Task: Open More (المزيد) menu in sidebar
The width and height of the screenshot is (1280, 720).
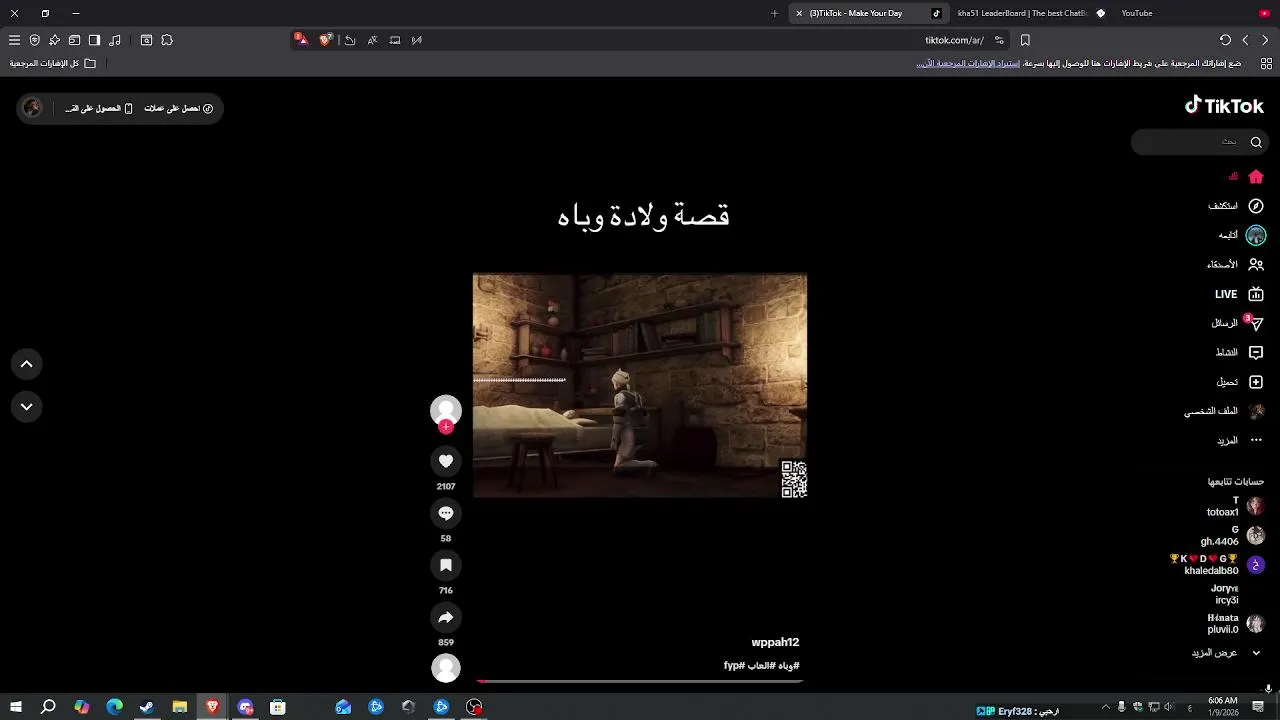Action: coord(1240,440)
